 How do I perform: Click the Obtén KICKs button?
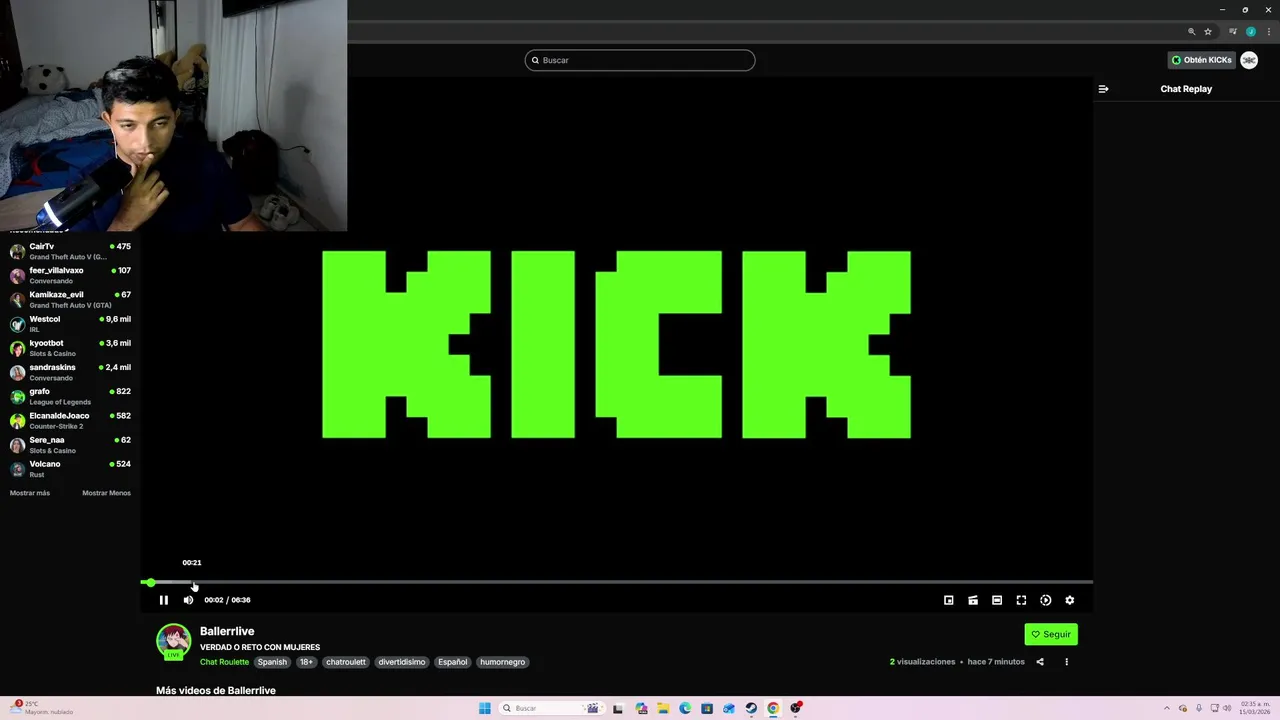[1202, 60]
